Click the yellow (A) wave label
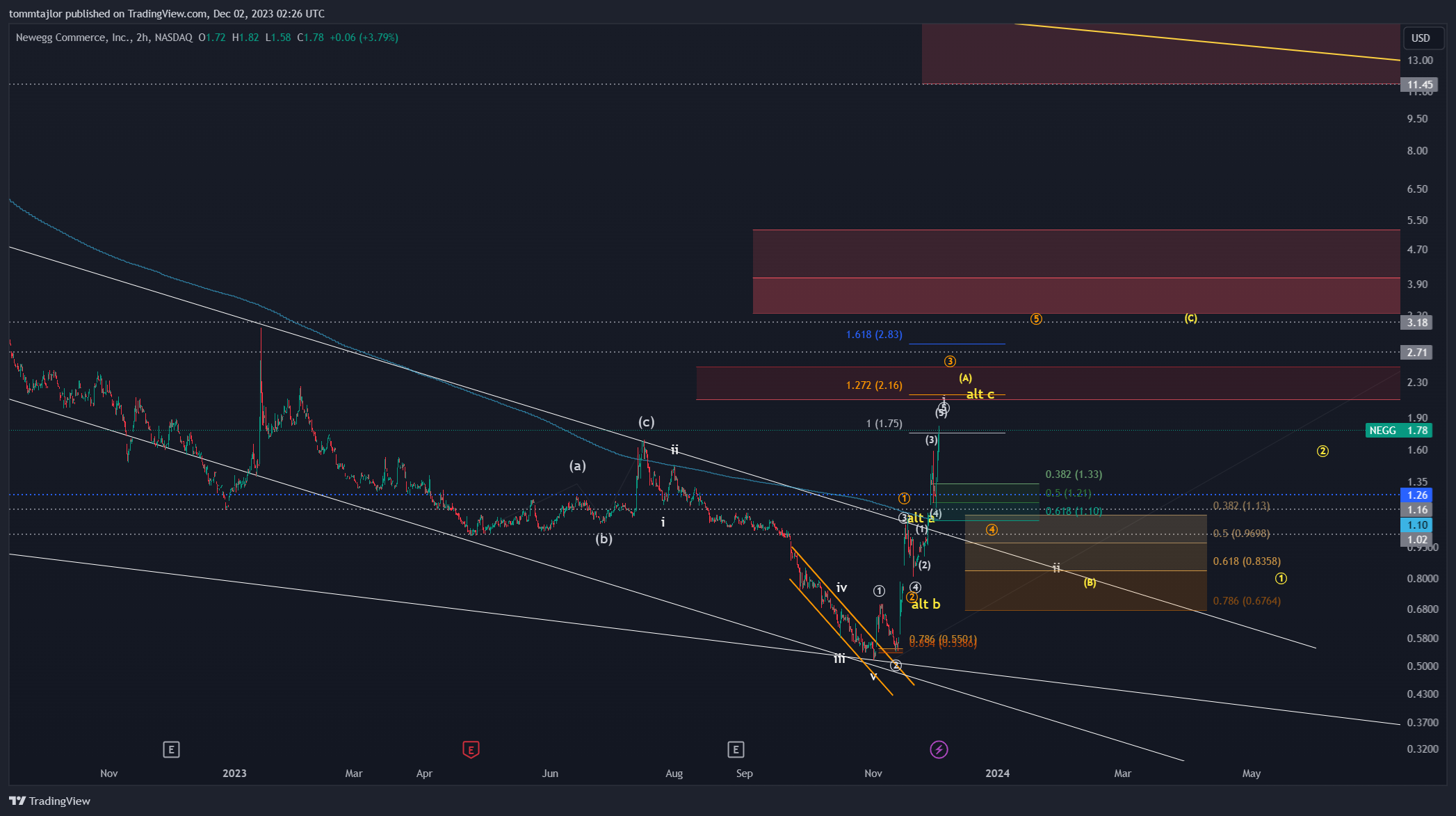The image size is (1456, 816). click(966, 378)
